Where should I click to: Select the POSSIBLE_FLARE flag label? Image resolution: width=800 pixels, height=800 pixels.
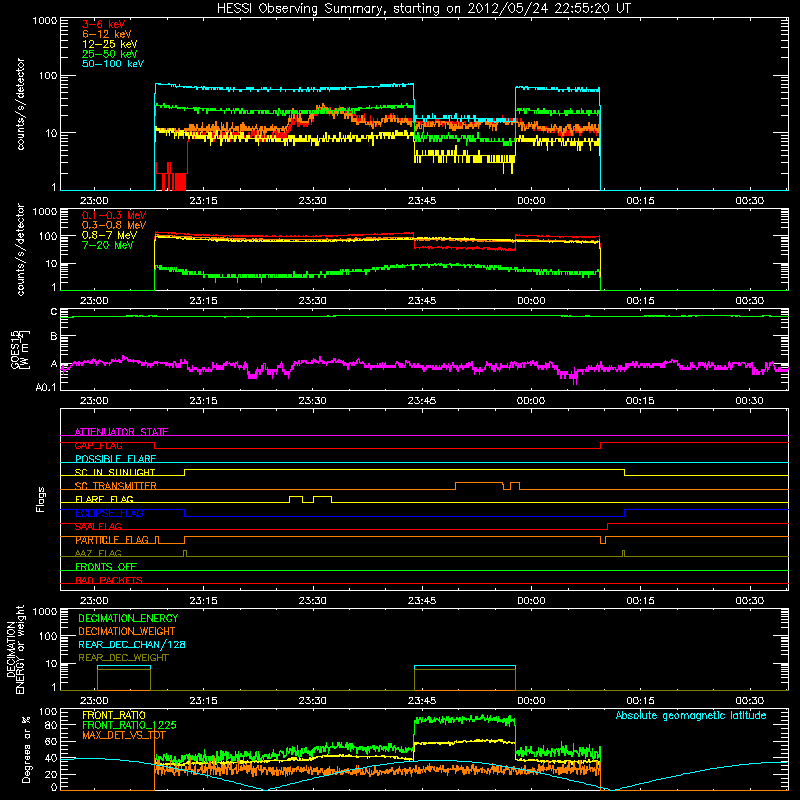(115, 459)
